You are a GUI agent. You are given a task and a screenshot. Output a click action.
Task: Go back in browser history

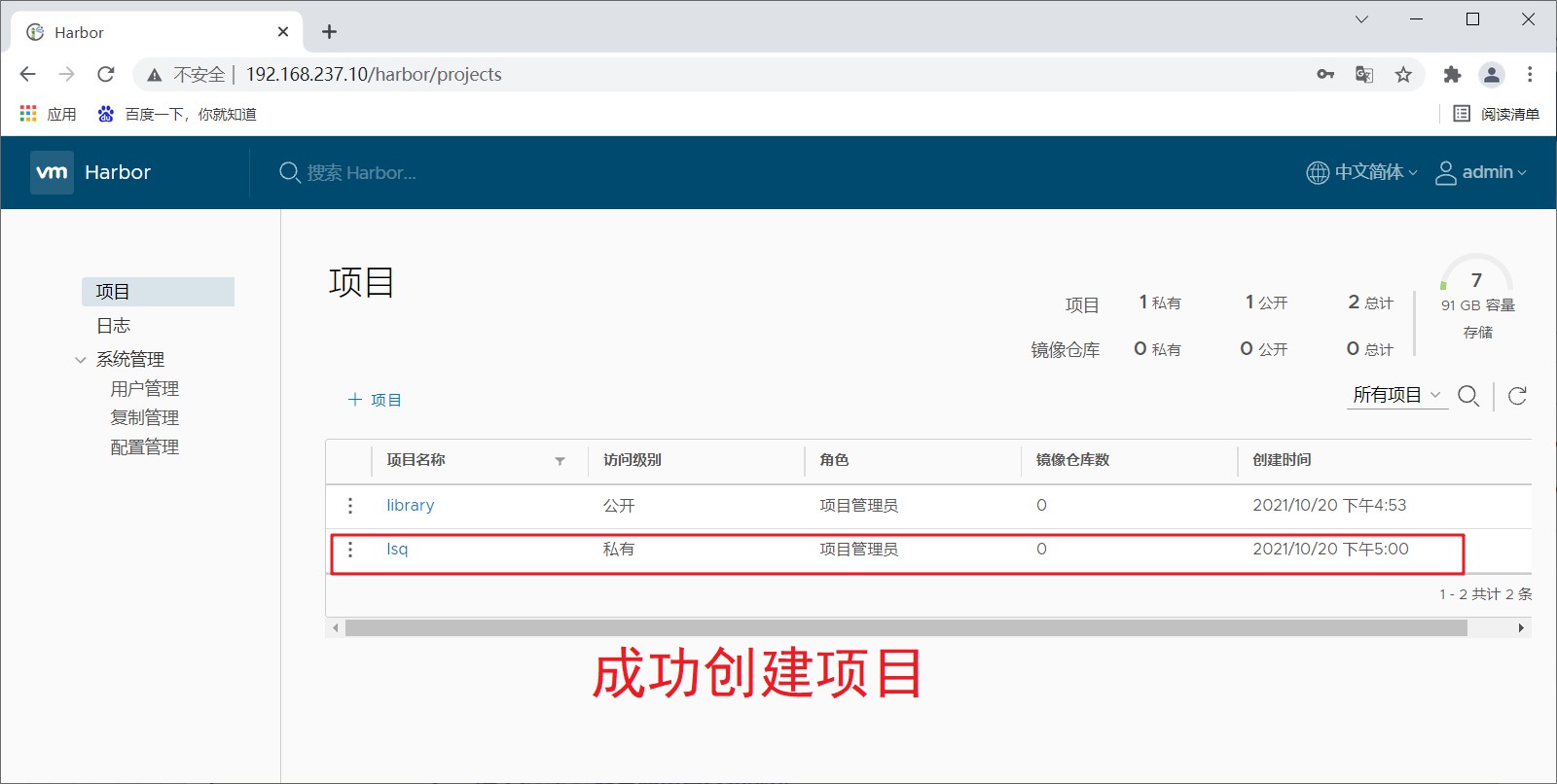click(x=27, y=74)
